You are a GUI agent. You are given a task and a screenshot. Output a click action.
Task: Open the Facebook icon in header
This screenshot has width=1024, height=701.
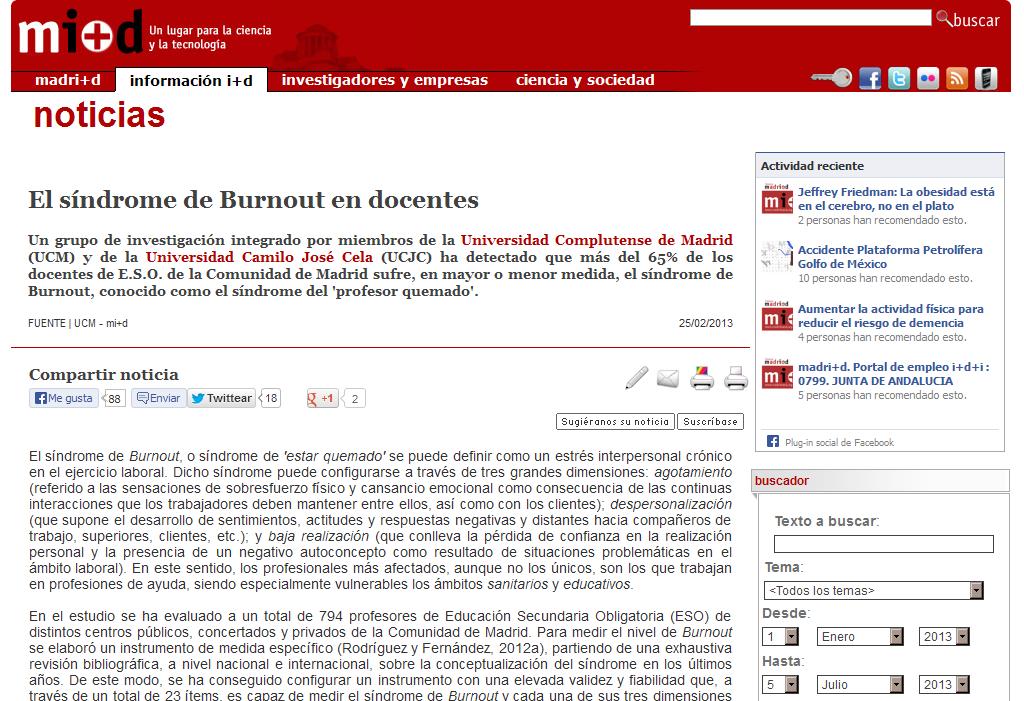870,78
